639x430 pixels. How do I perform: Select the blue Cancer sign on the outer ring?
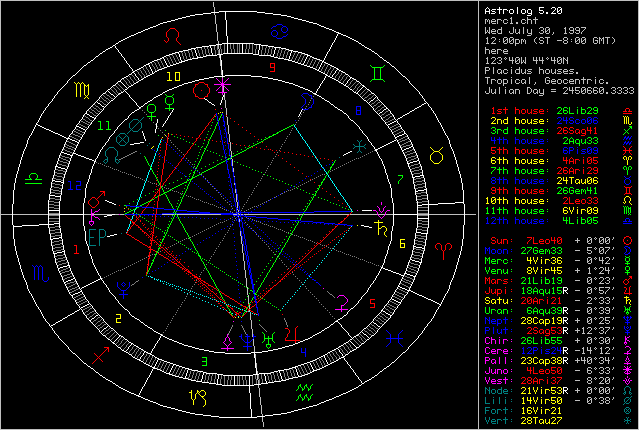(x=280, y=31)
